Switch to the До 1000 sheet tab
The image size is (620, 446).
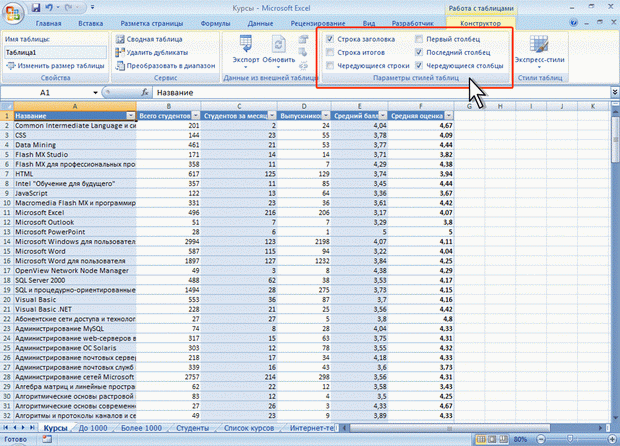pyautogui.click(x=93, y=428)
